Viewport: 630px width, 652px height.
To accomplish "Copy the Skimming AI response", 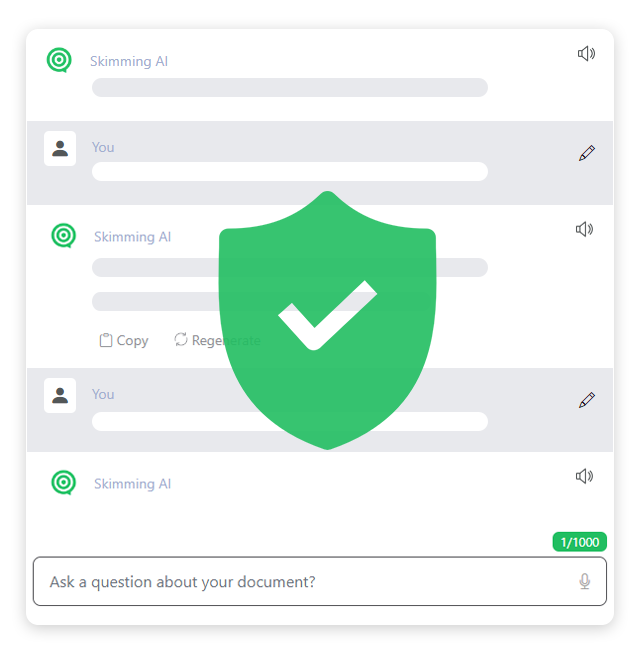I will point(124,340).
